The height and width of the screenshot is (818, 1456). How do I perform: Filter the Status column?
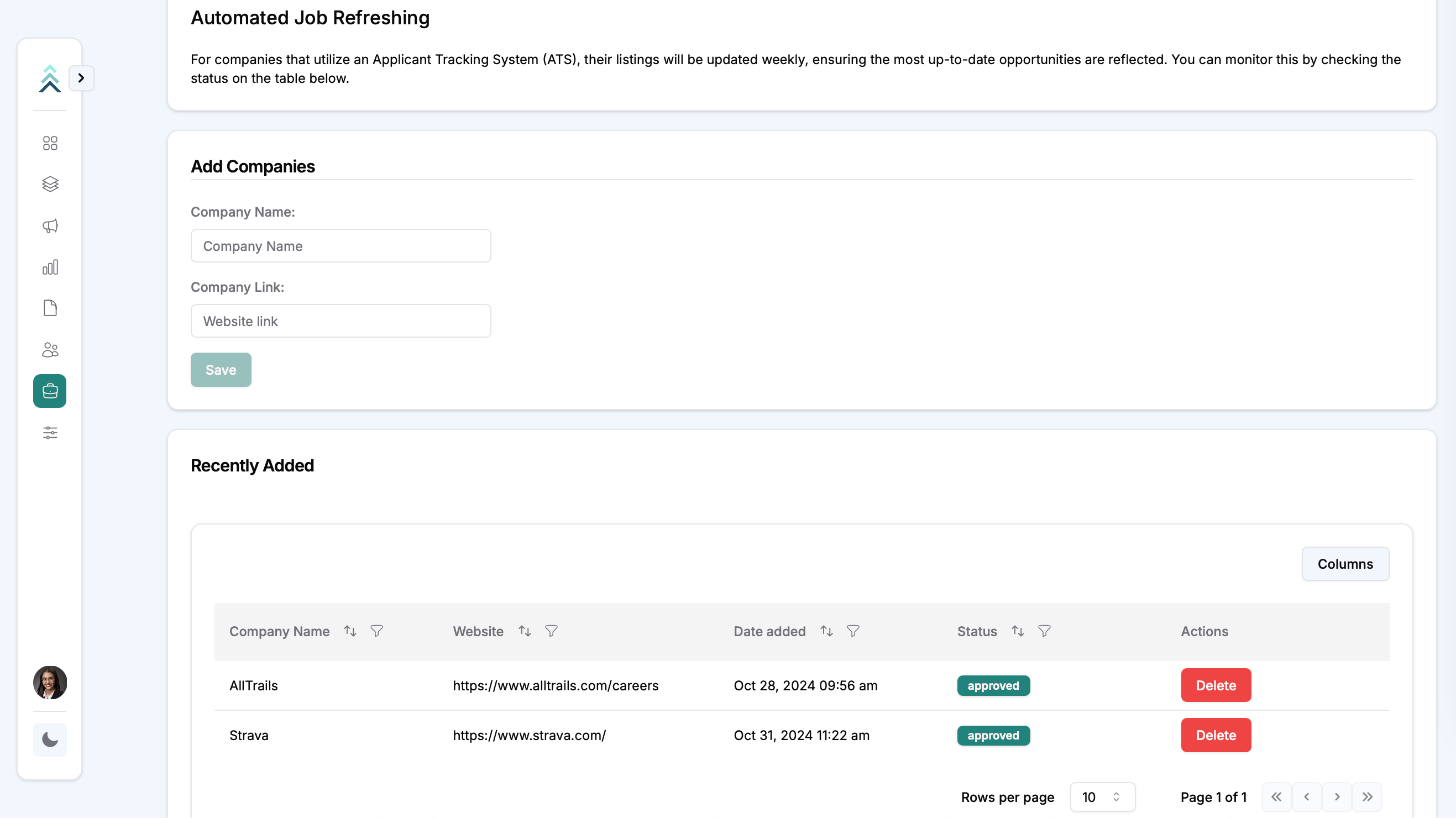point(1044,631)
